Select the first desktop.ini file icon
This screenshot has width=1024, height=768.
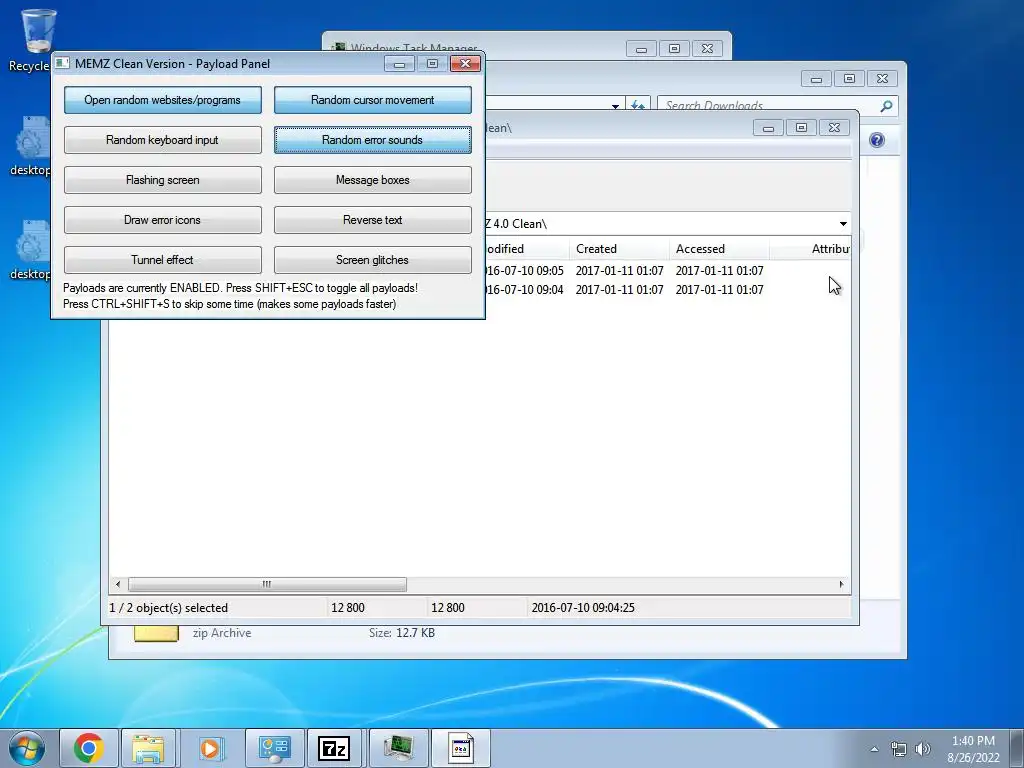coord(30,146)
